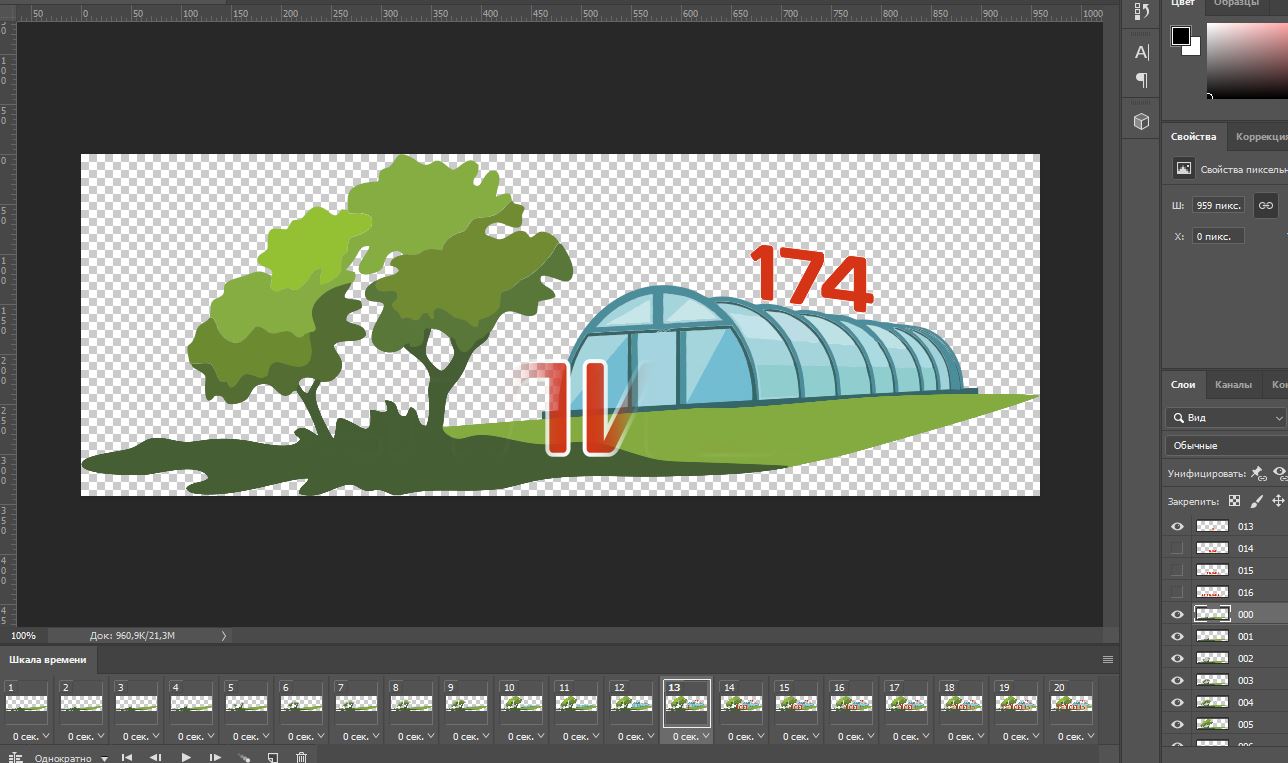Click the pixel layer properties icon
Screen dimensions: 1288x763
pos(1183,169)
